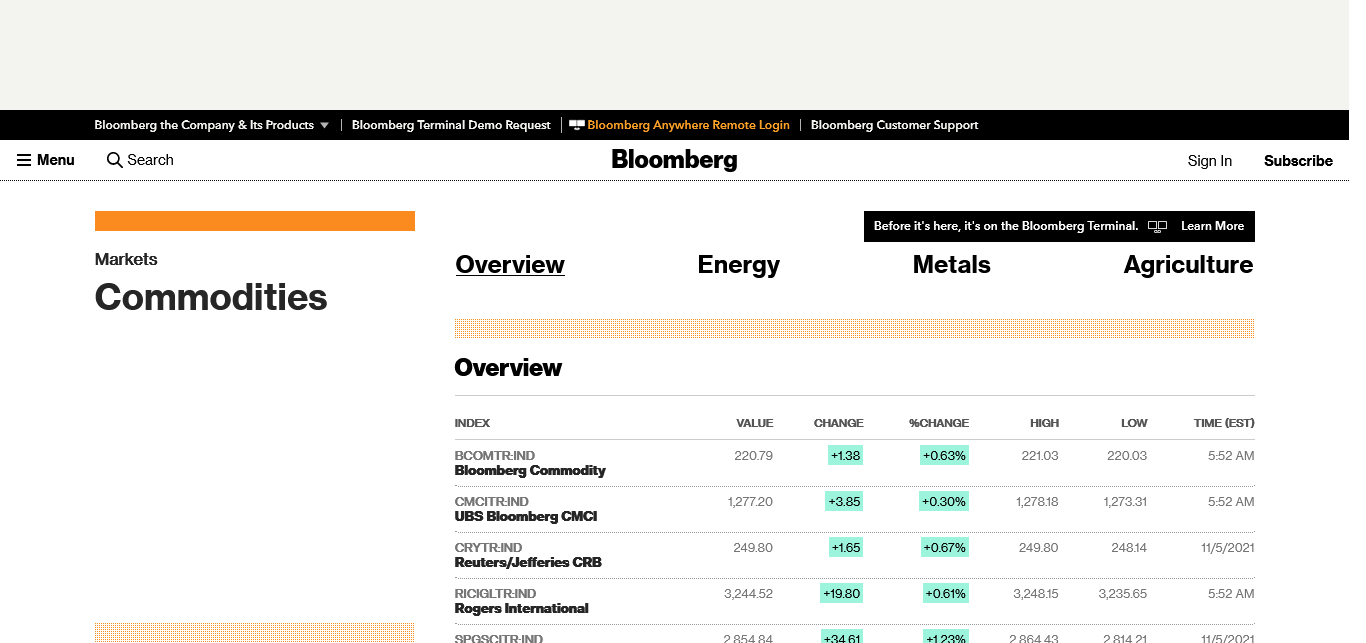This screenshot has width=1366, height=643.
Task: Click Learn More in Terminal banner
Action: 1212,226
